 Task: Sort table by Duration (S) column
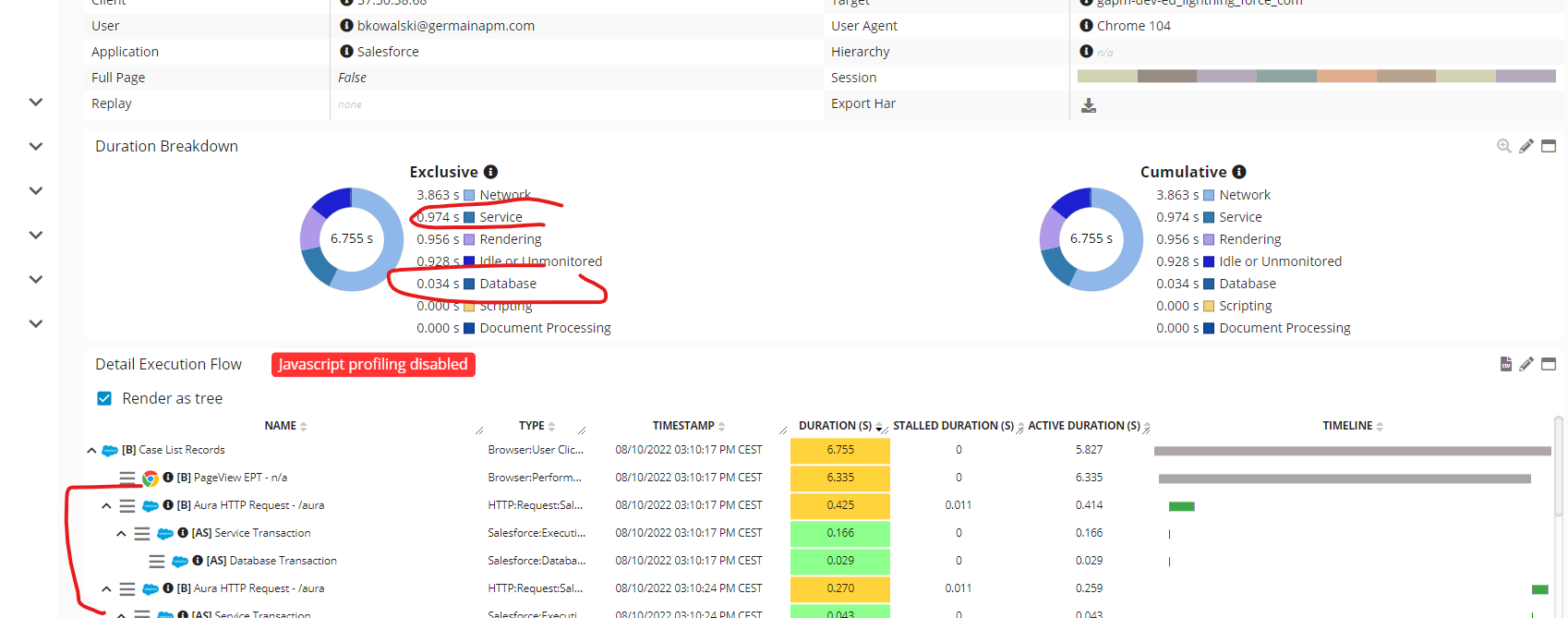[x=835, y=426]
